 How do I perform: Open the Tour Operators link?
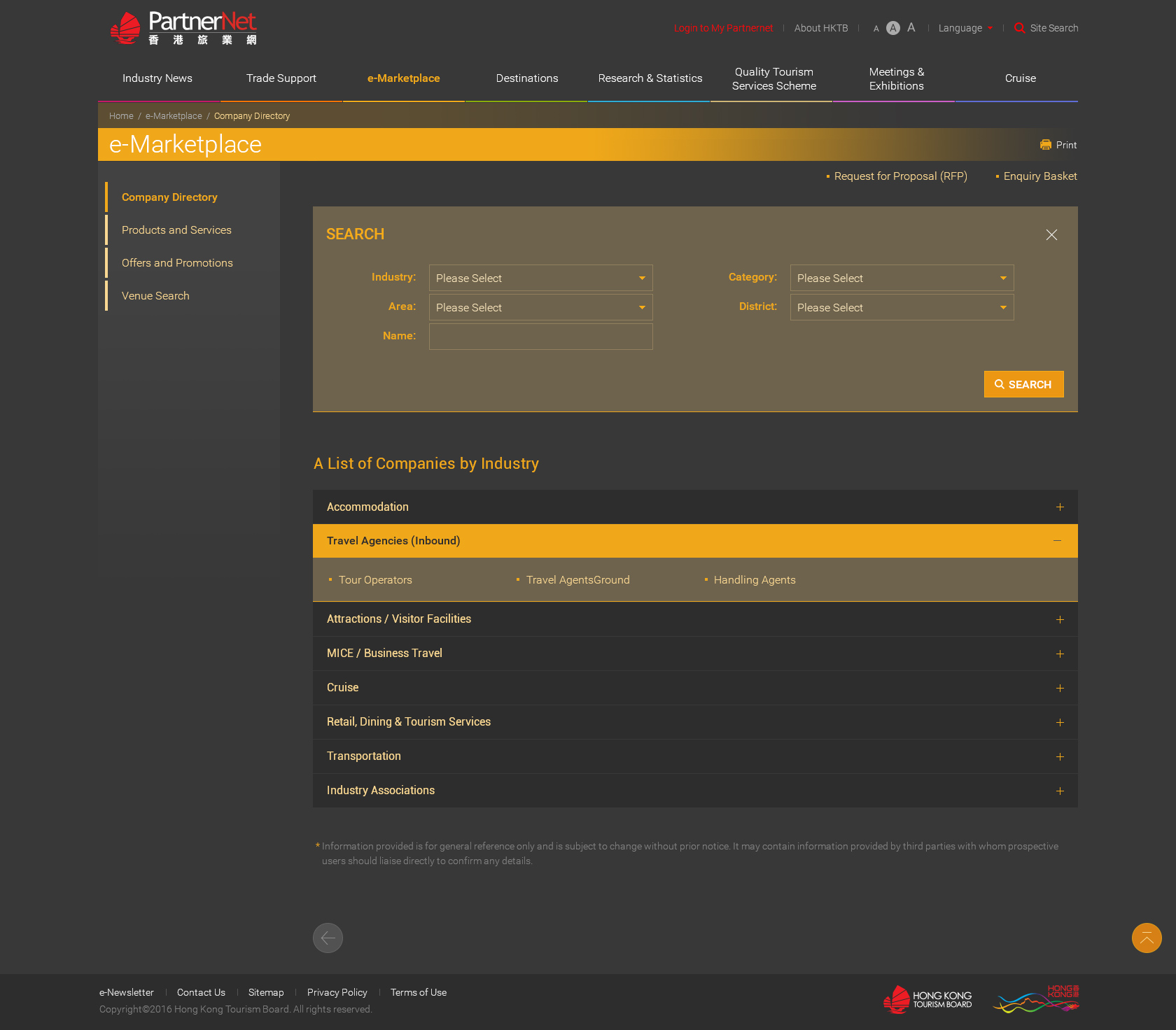point(375,580)
